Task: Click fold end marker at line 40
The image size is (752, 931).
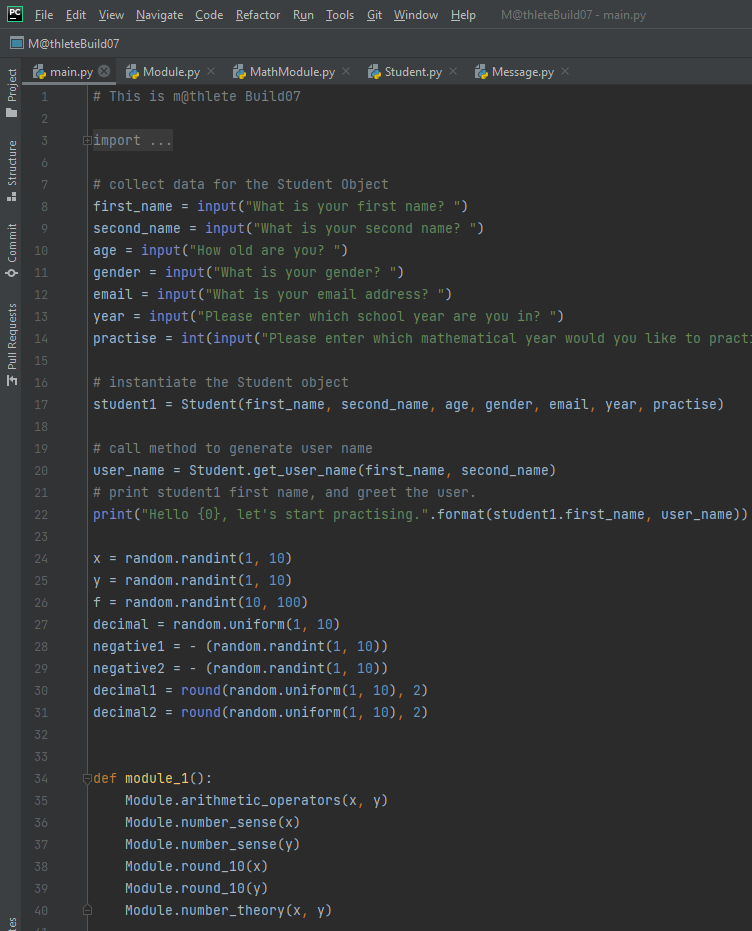Action: (87, 910)
